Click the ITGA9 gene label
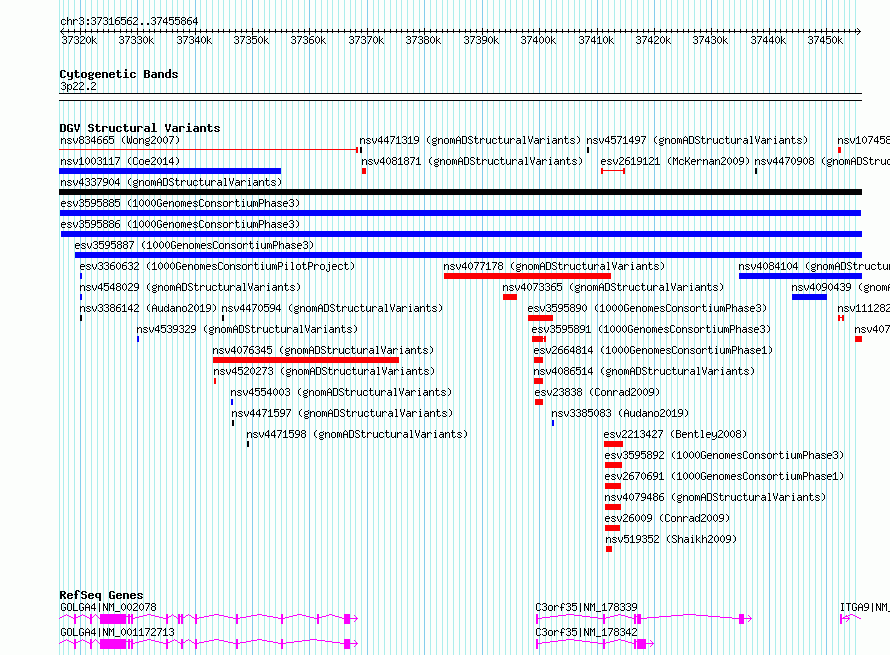 tap(864, 607)
